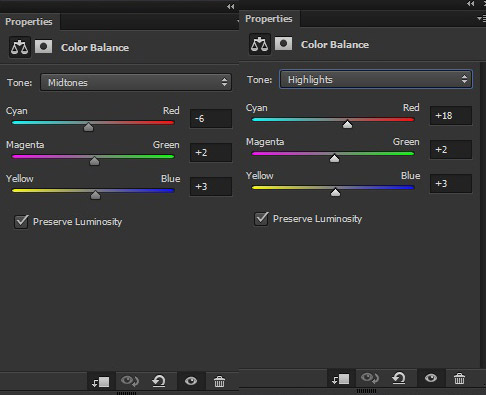
Task: Click Midtones Yellow-Blue field showing +3
Action: (211, 187)
